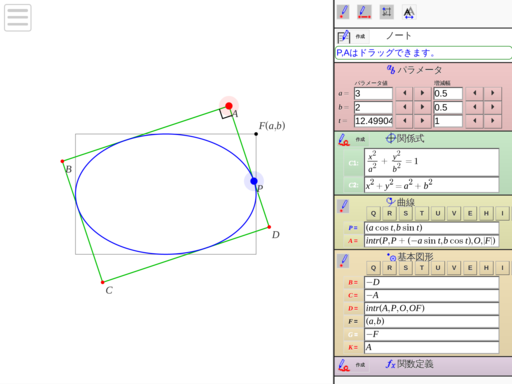Click the 曲線 section header
Image resolution: width=512 pixels, height=384 pixels.
pyautogui.click(x=400, y=202)
